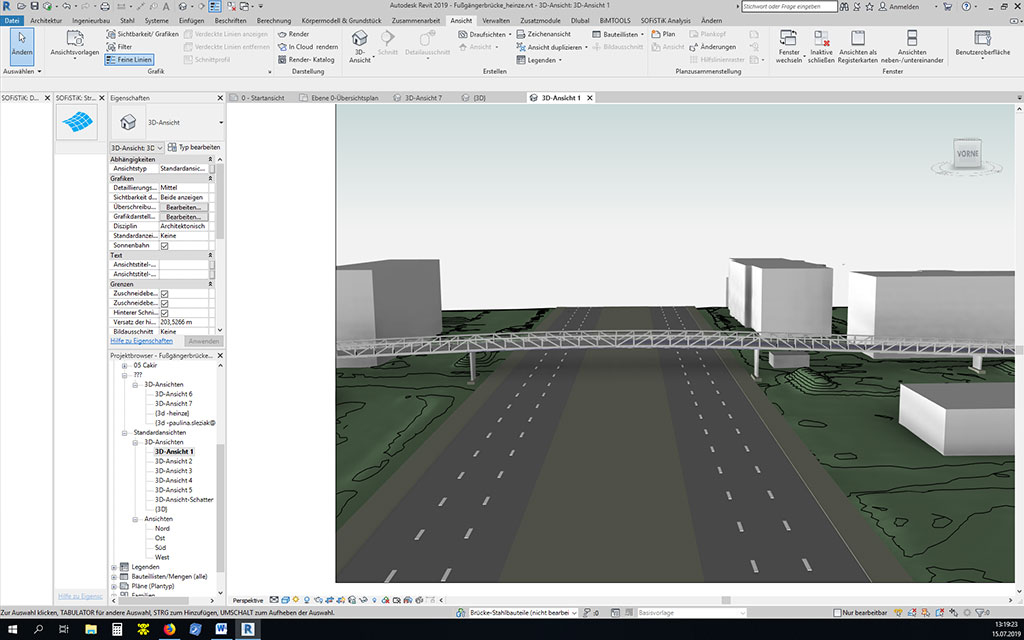Screen dimensions: 1024x640
Task: Click the Ändern selection arrow tool
Action: 20,44
